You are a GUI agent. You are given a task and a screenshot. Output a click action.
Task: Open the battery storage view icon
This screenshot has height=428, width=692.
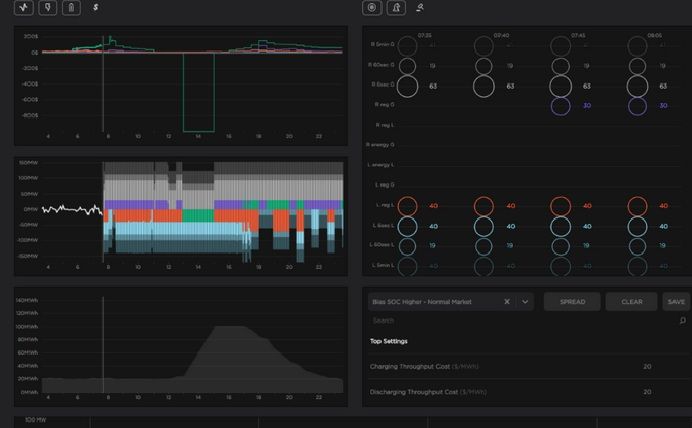coord(70,8)
